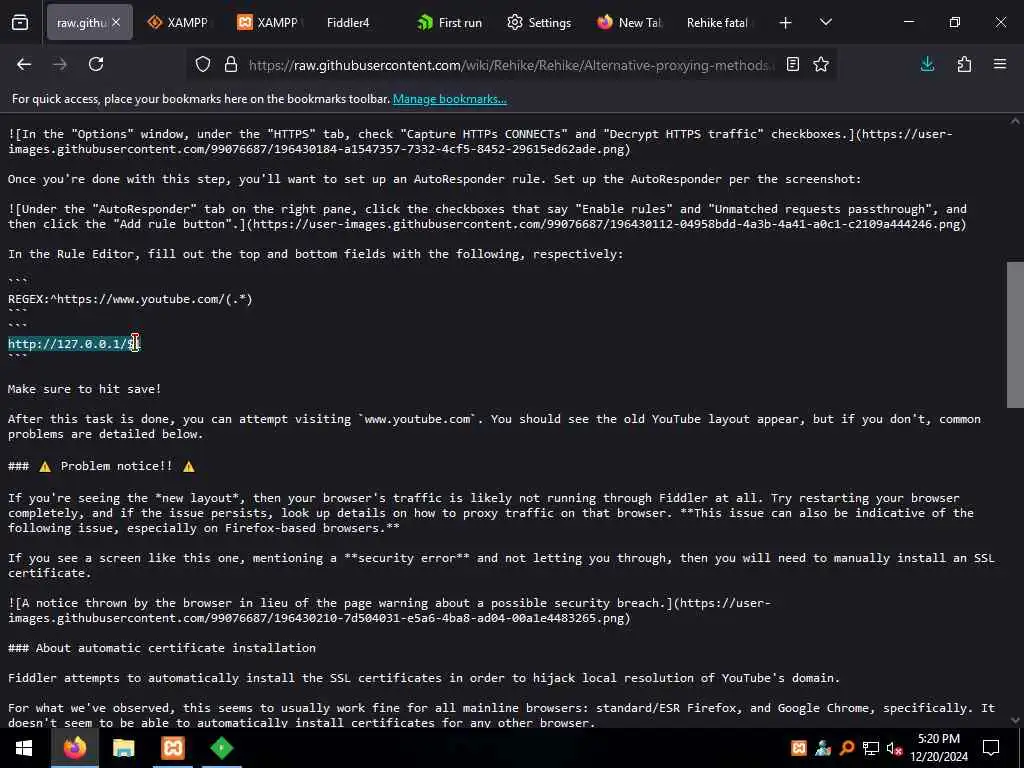This screenshot has height=768, width=1024.
Task: Switch to the second XAMPP tab
Action: 268,23
